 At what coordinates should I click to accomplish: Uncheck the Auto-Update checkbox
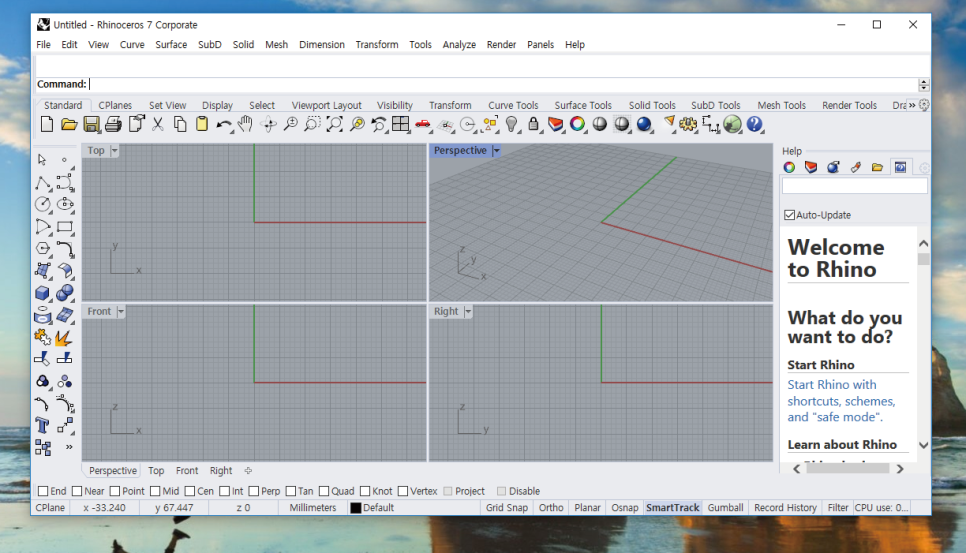[x=789, y=215]
